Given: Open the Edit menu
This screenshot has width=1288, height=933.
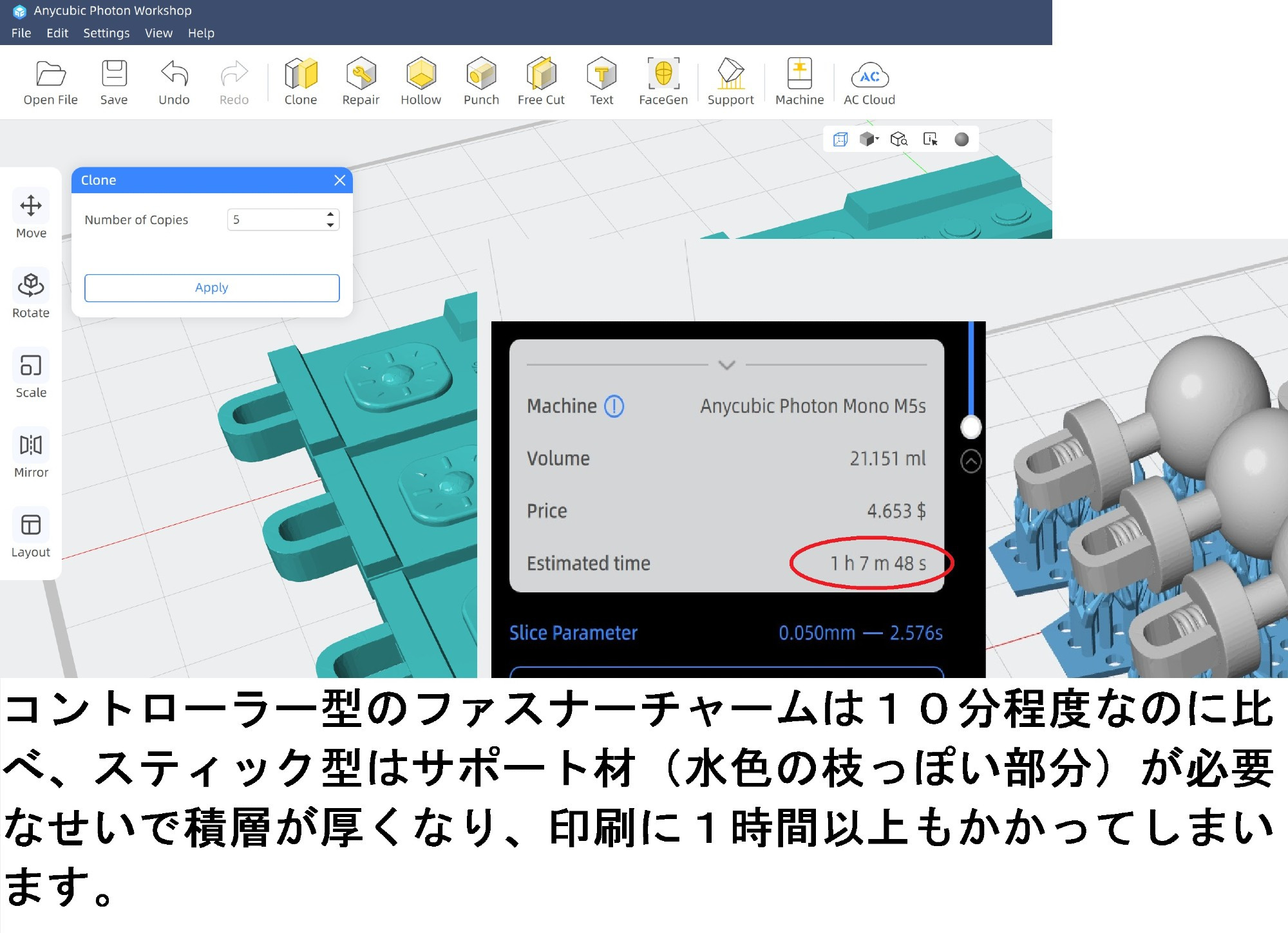Looking at the screenshot, I should pyautogui.click(x=57, y=33).
